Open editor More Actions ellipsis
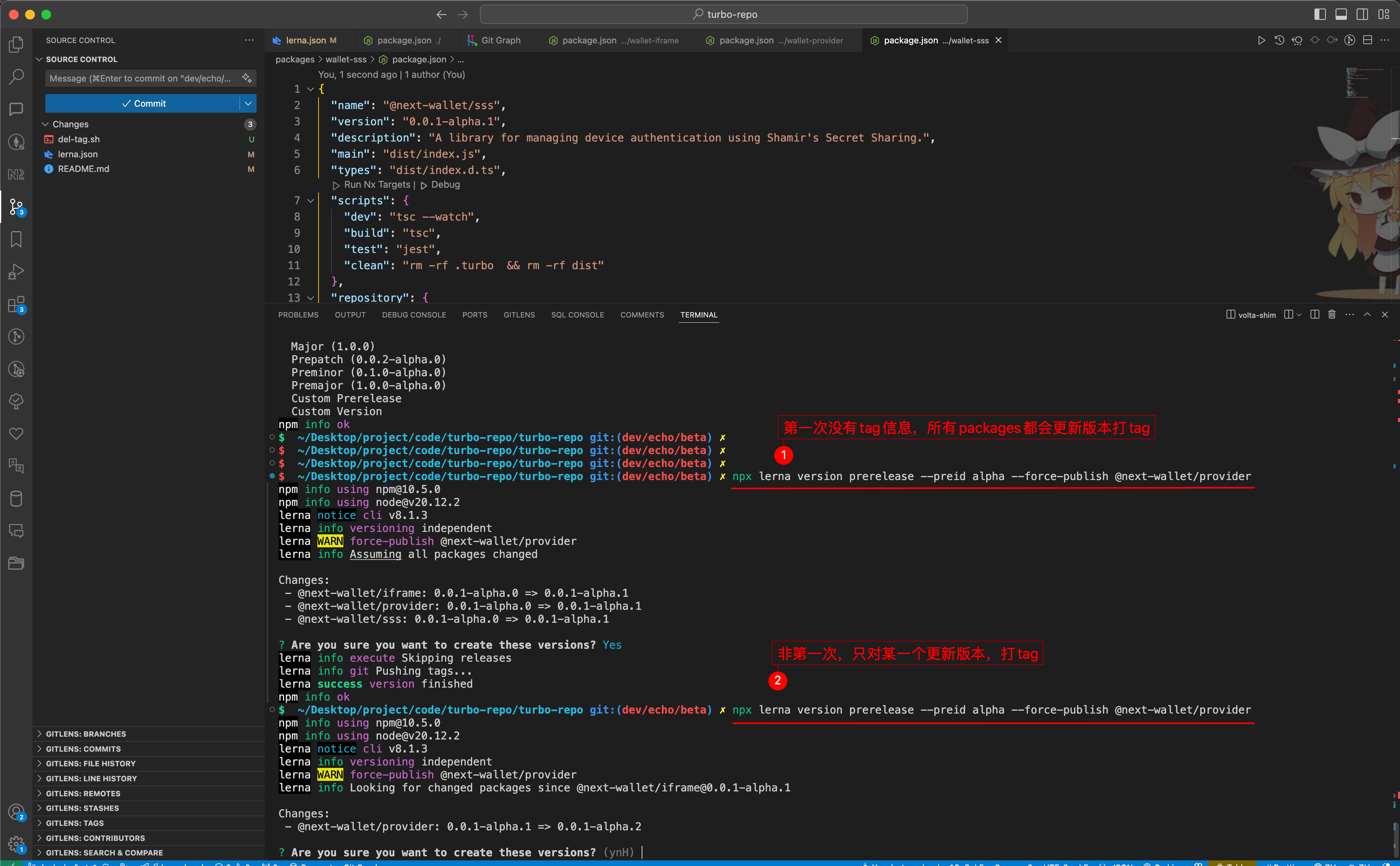The width and height of the screenshot is (1400, 866). (1385, 40)
